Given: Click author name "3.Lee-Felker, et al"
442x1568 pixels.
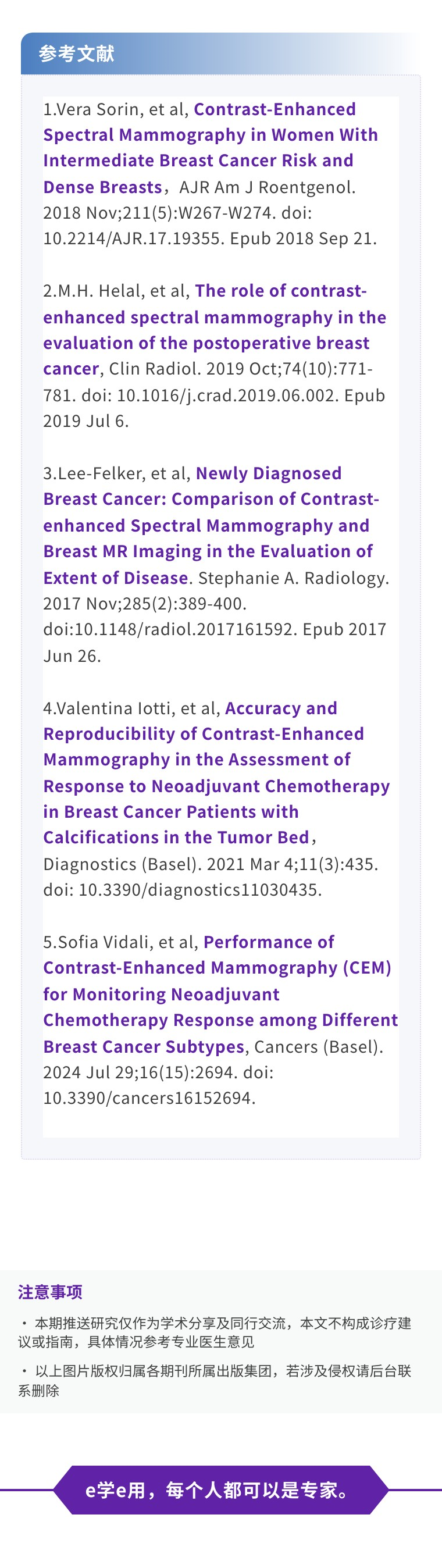Looking at the screenshot, I should 117,473.
